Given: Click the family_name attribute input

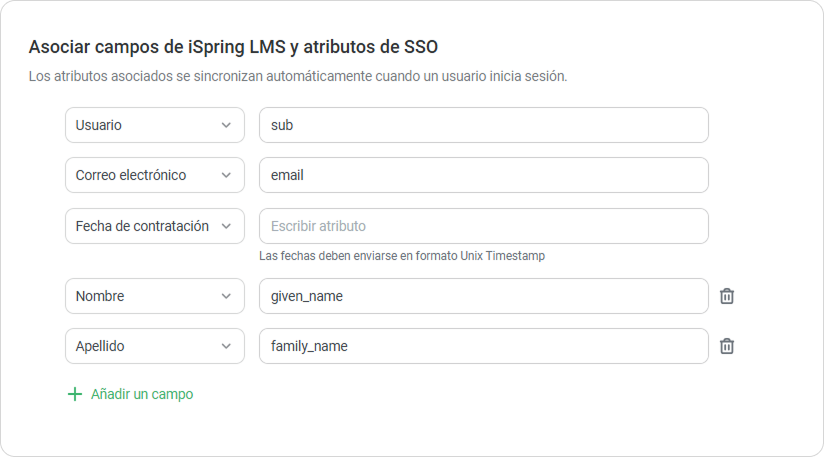Looking at the screenshot, I should click(483, 346).
